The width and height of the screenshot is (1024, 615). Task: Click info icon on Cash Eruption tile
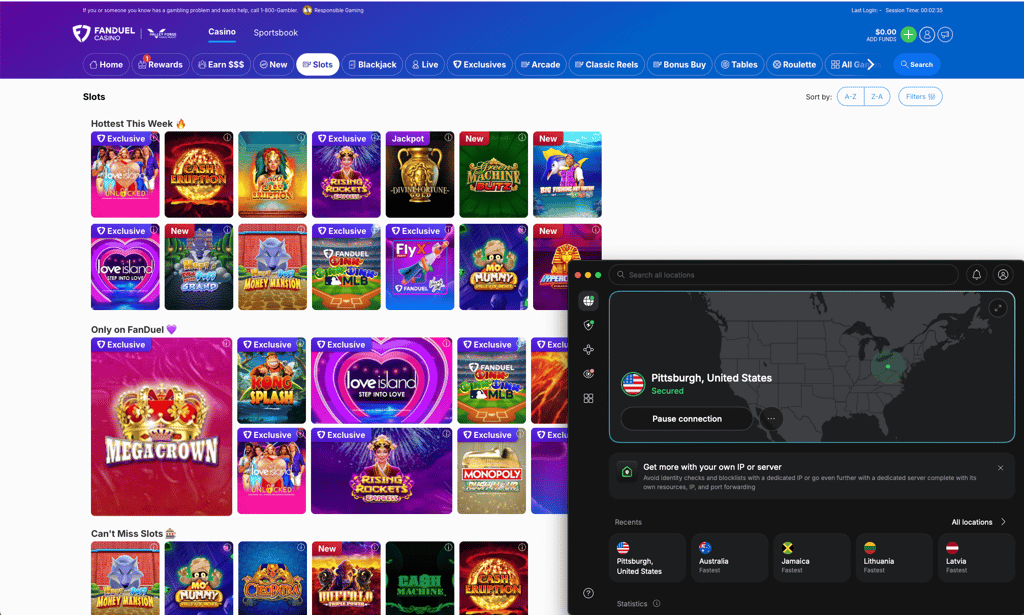tap(227, 138)
